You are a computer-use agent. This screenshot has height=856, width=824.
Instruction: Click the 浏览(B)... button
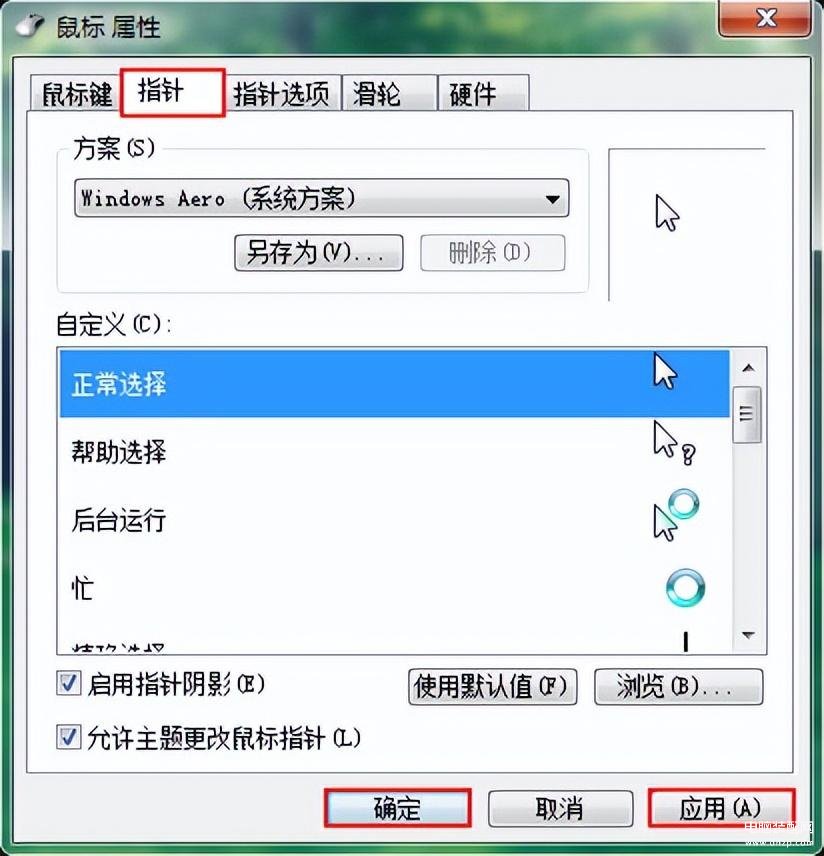[x=678, y=687]
